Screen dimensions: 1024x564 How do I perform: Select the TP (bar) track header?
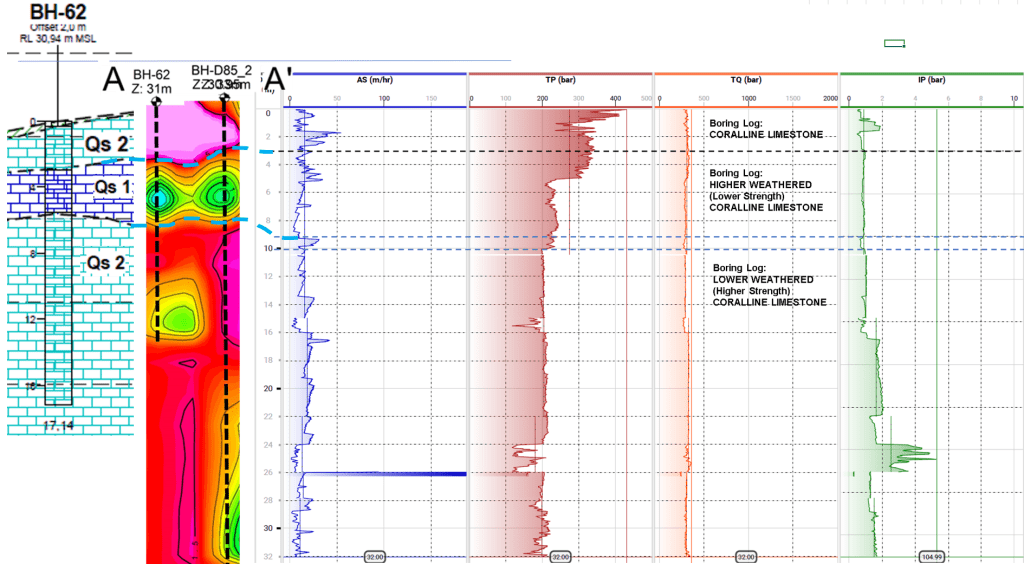click(559, 79)
